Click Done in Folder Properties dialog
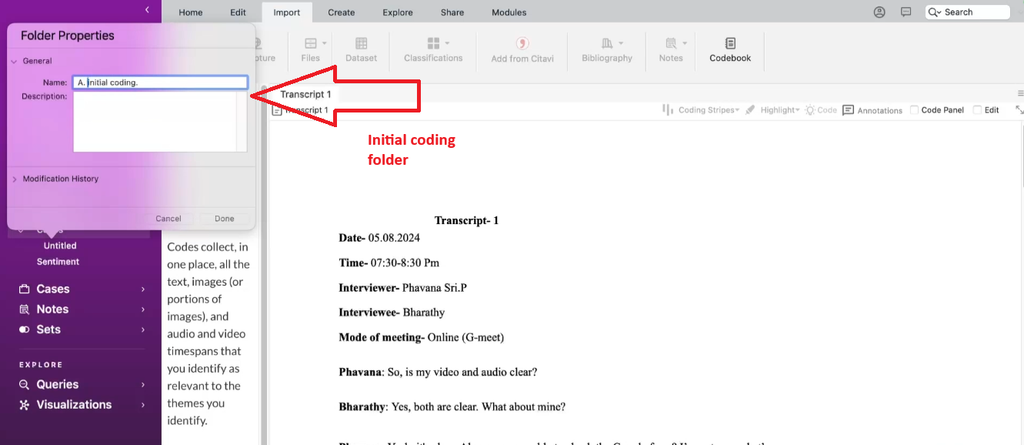The image size is (1024, 445). pos(224,219)
